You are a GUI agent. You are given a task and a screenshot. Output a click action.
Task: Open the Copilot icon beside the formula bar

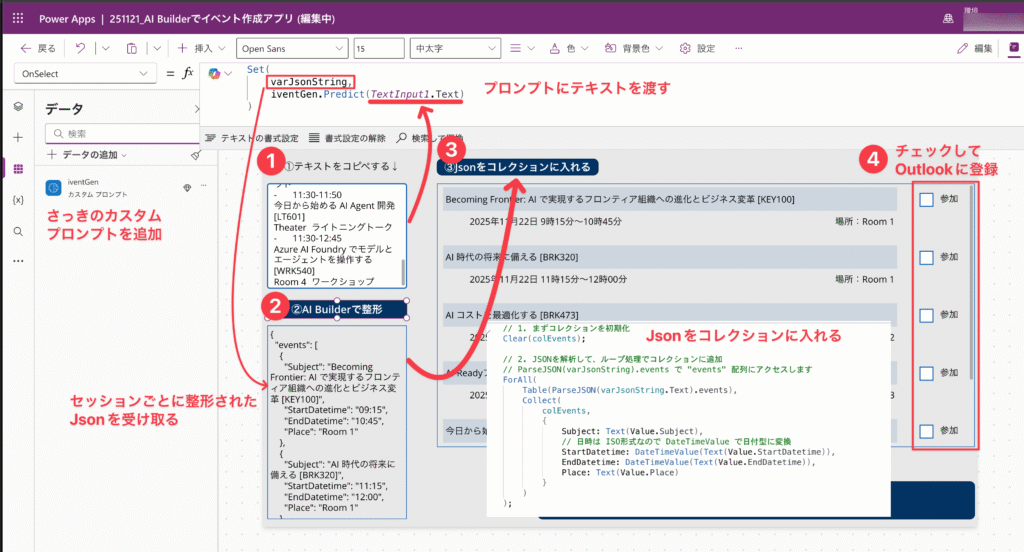point(215,73)
